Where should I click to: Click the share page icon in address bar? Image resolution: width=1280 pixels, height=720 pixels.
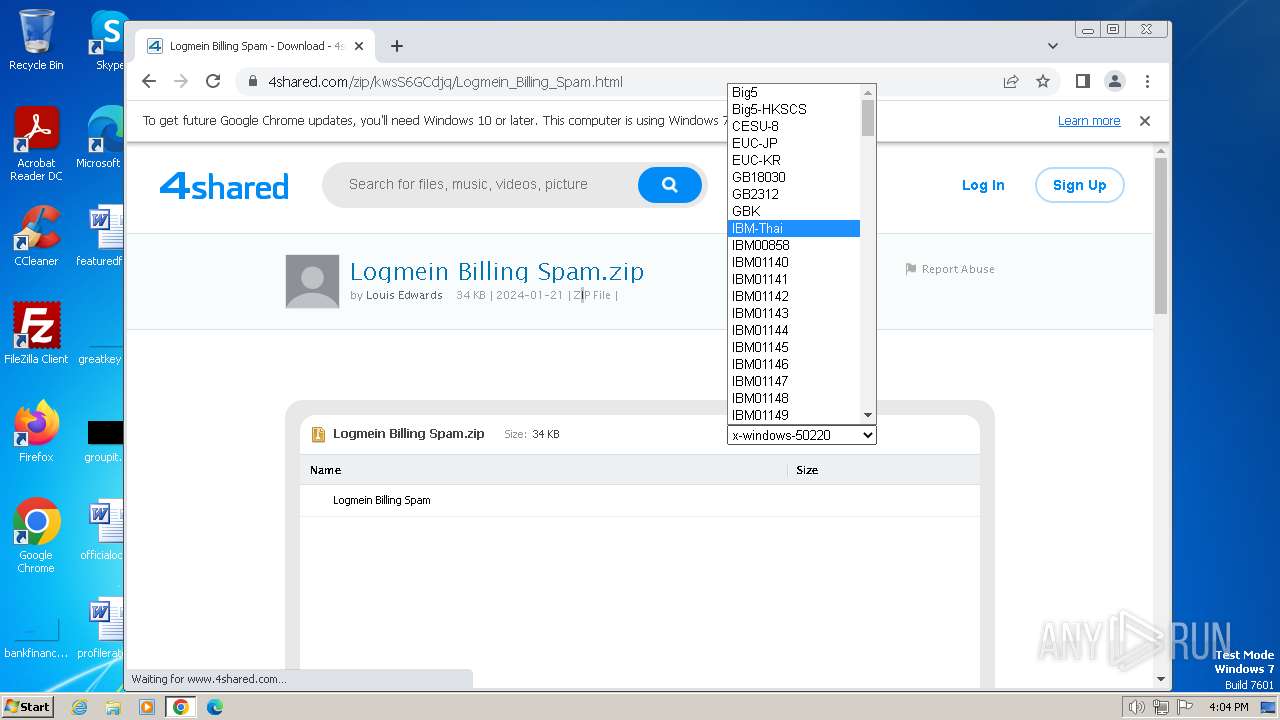pyautogui.click(x=1011, y=82)
